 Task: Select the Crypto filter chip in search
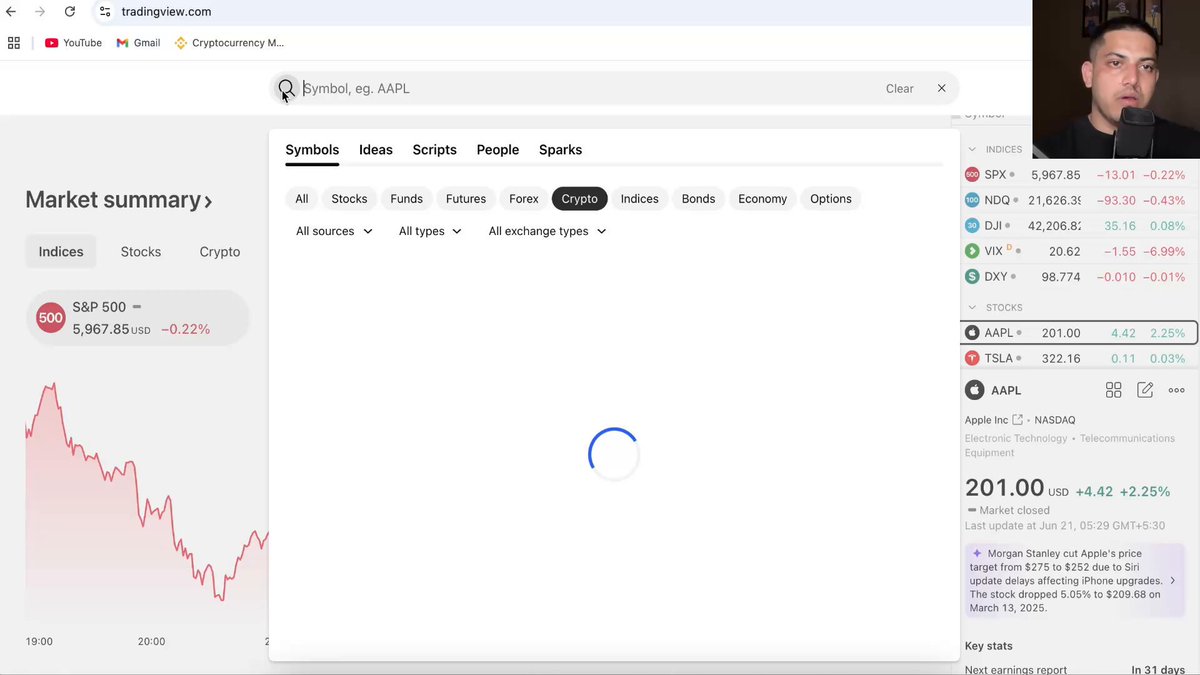(580, 199)
